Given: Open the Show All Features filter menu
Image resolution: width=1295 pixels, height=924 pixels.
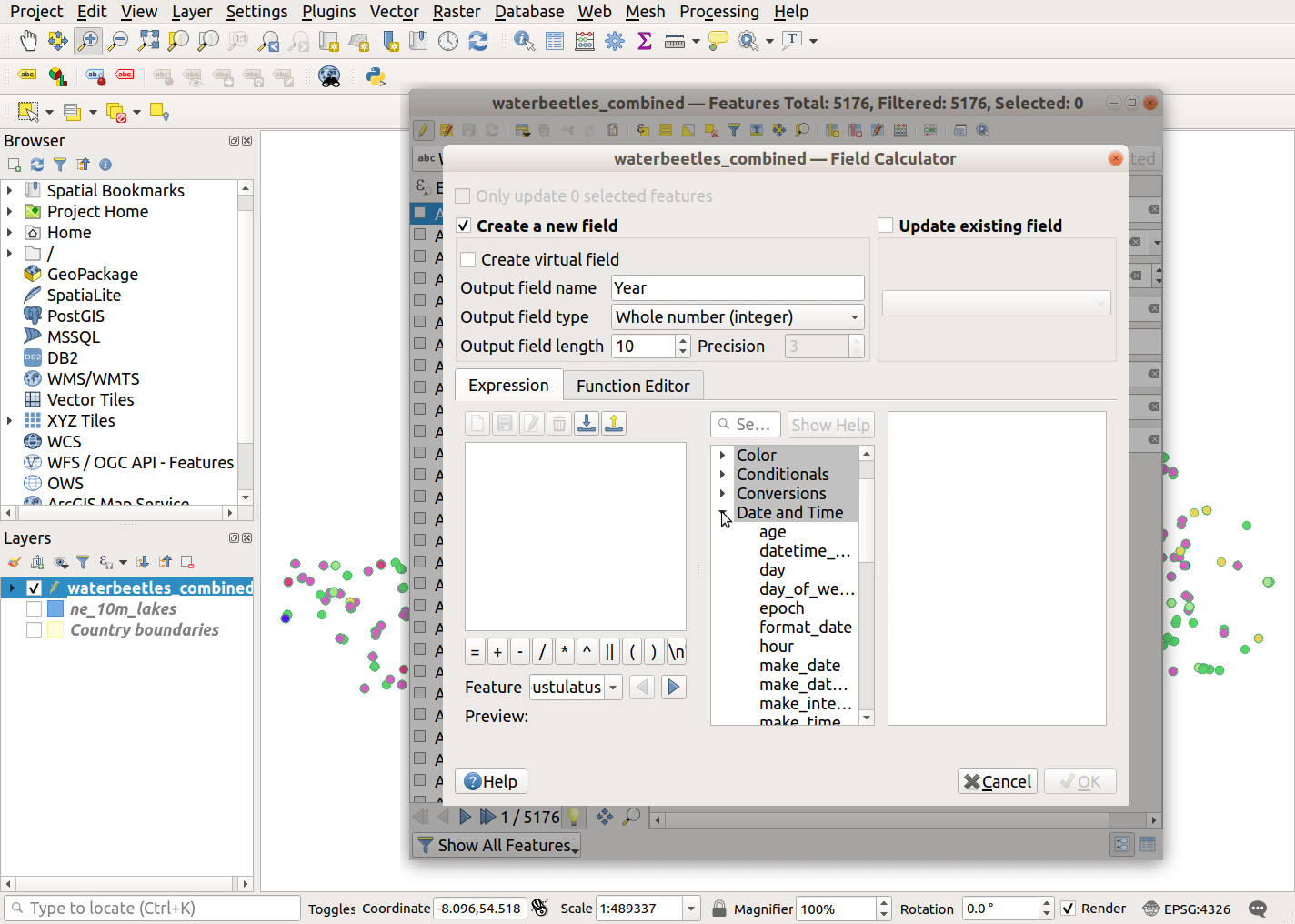Looking at the screenshot, I should coord(497,845).
